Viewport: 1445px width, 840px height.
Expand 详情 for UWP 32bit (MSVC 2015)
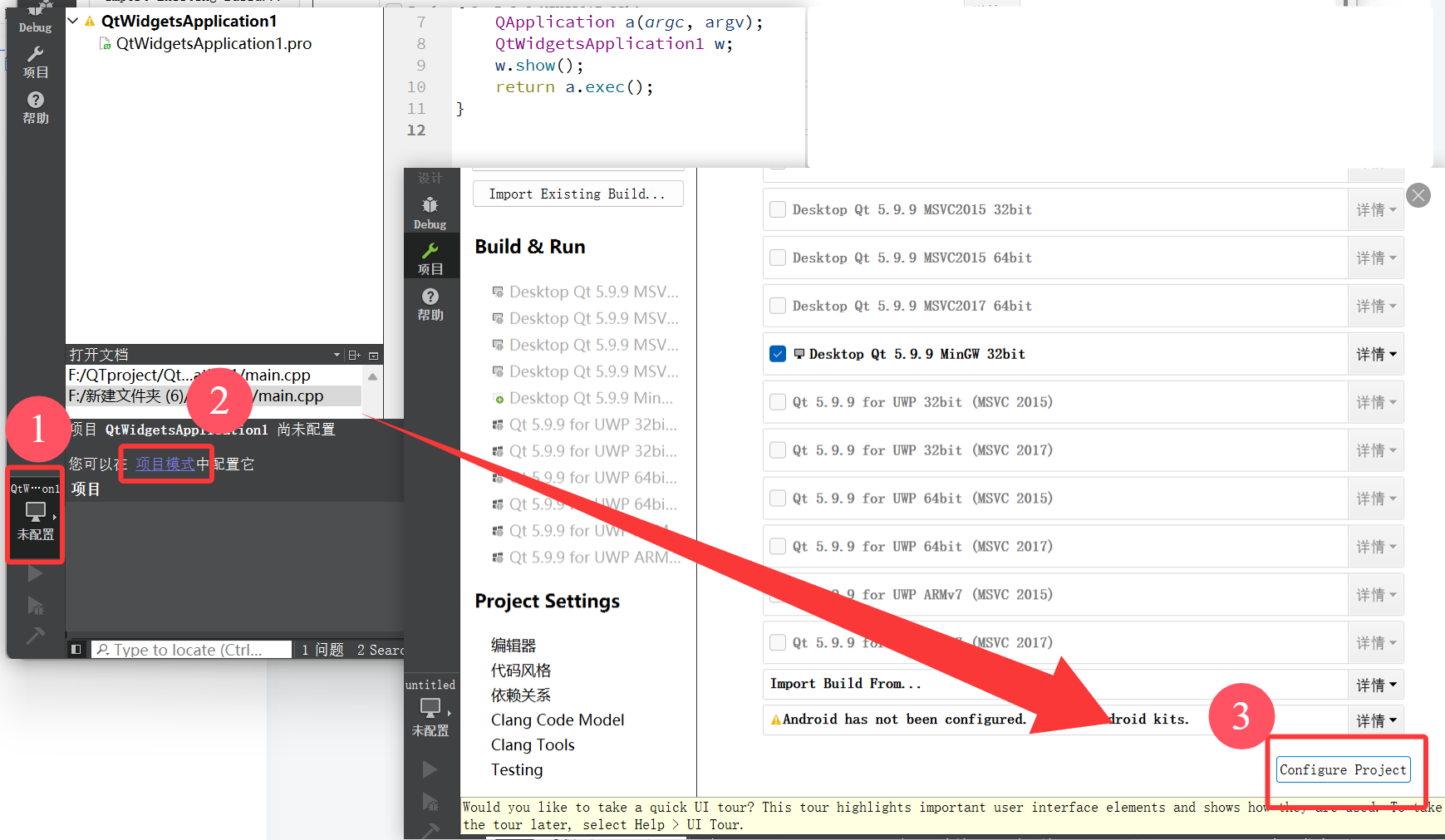coord(1376,403)
